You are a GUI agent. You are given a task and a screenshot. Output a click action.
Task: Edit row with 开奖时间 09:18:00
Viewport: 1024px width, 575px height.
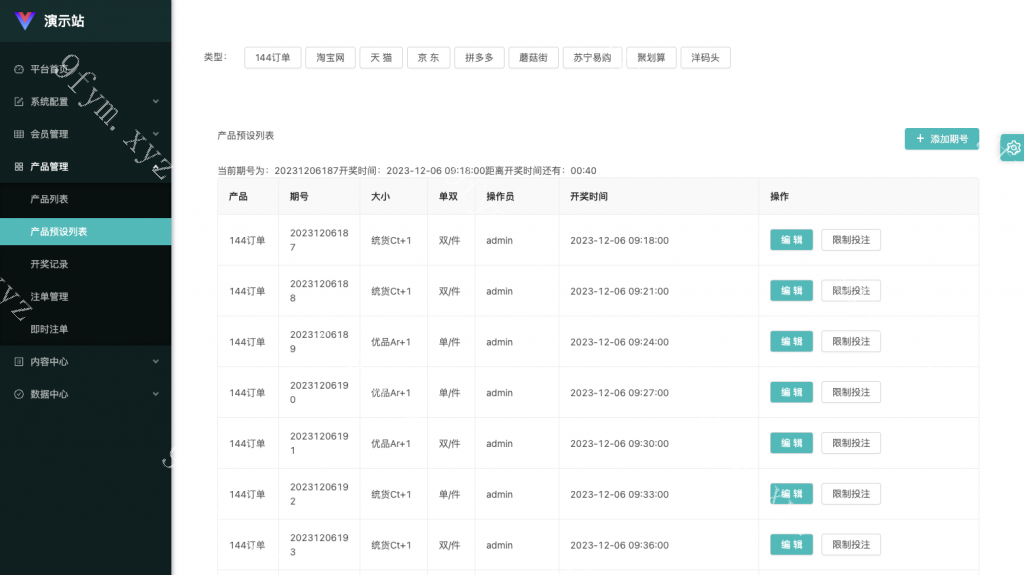pos(792,240)
